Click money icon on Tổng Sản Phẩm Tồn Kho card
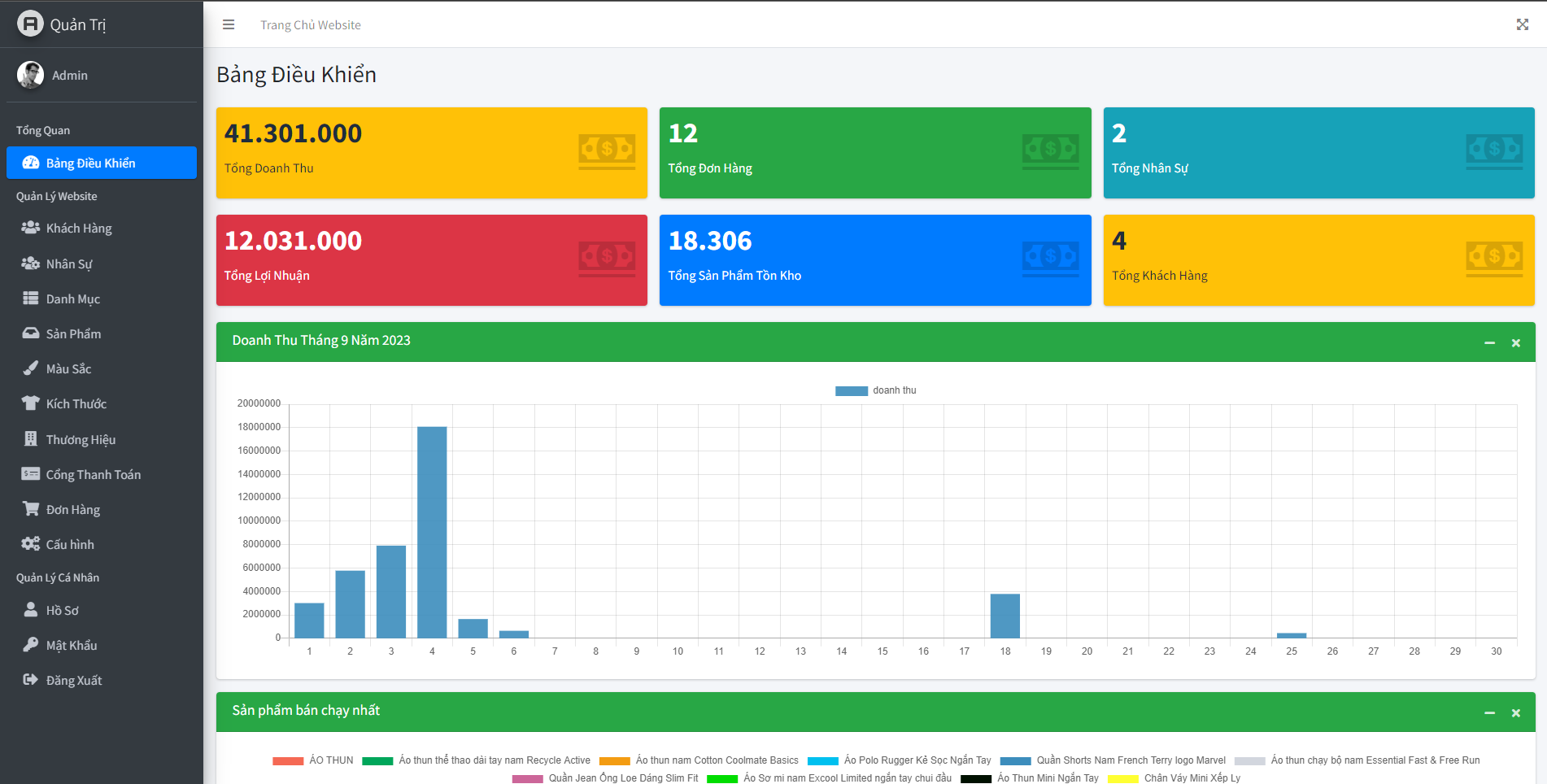Viewport: 1547px width, 784px height. [1051, 259]
